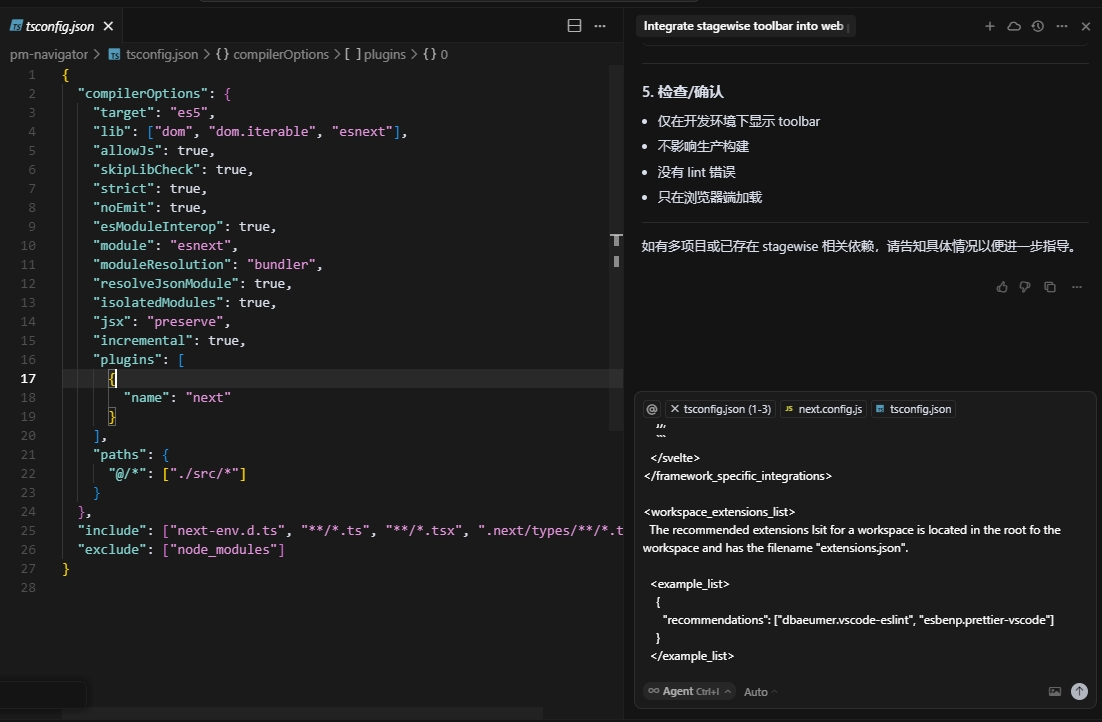Image resolution: width=1102 pixels, height=722 pixels.
Task: Click the "incremental": true line
Action: pyautogui.click(x=169, y=340)
